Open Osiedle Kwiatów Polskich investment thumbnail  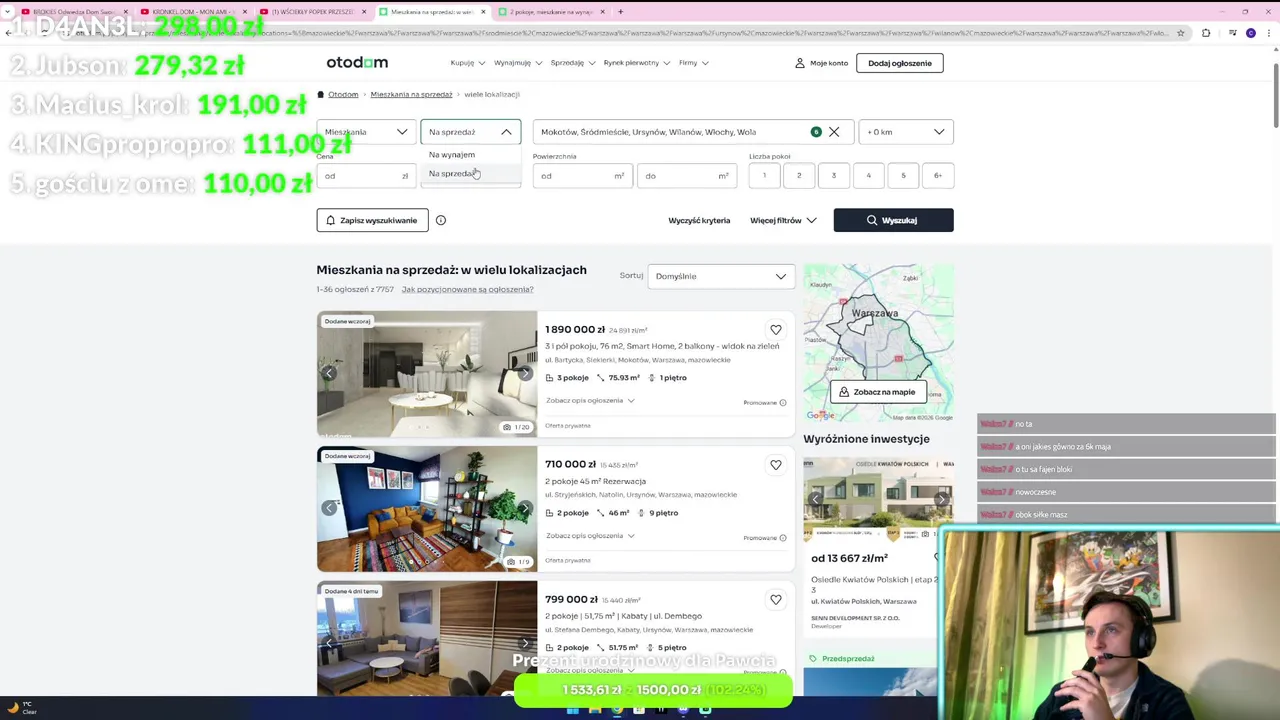point(878,498)
